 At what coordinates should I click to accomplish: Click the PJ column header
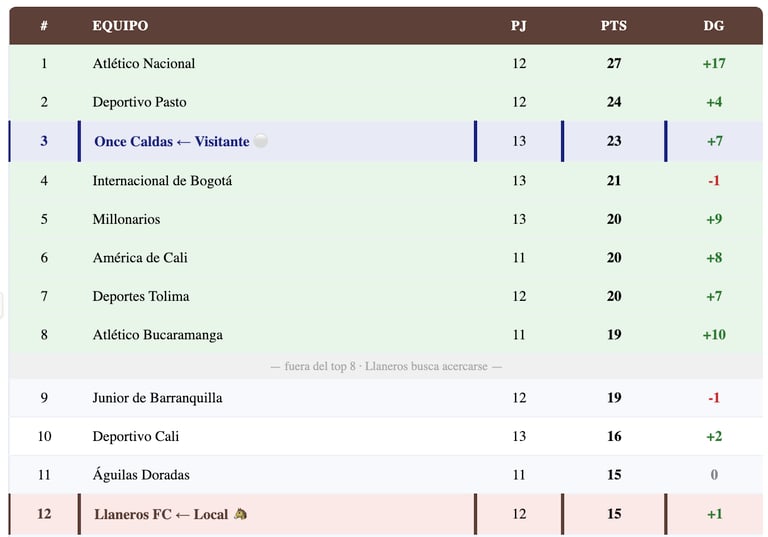(518, 26)
